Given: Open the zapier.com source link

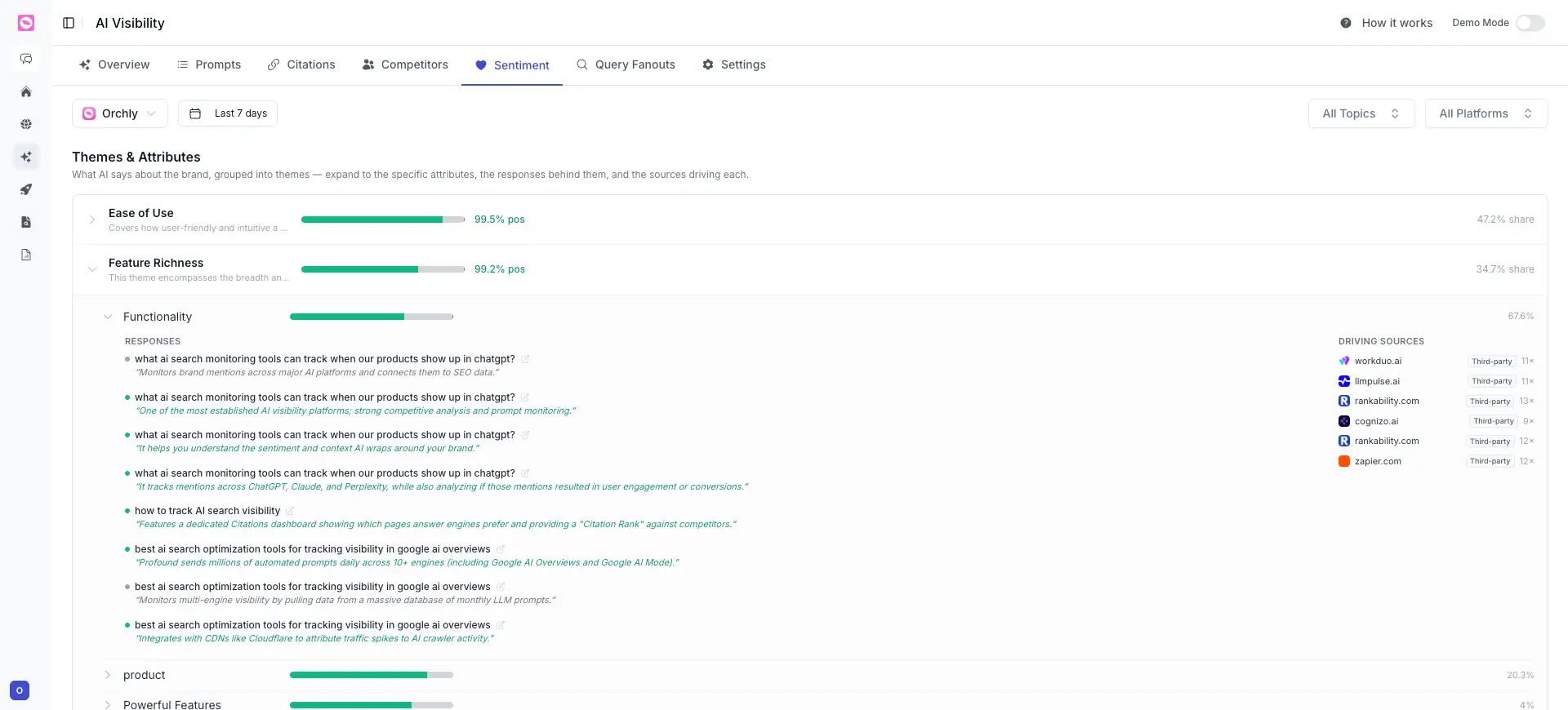Looking at the screenshot, I should click(1378, 461).
